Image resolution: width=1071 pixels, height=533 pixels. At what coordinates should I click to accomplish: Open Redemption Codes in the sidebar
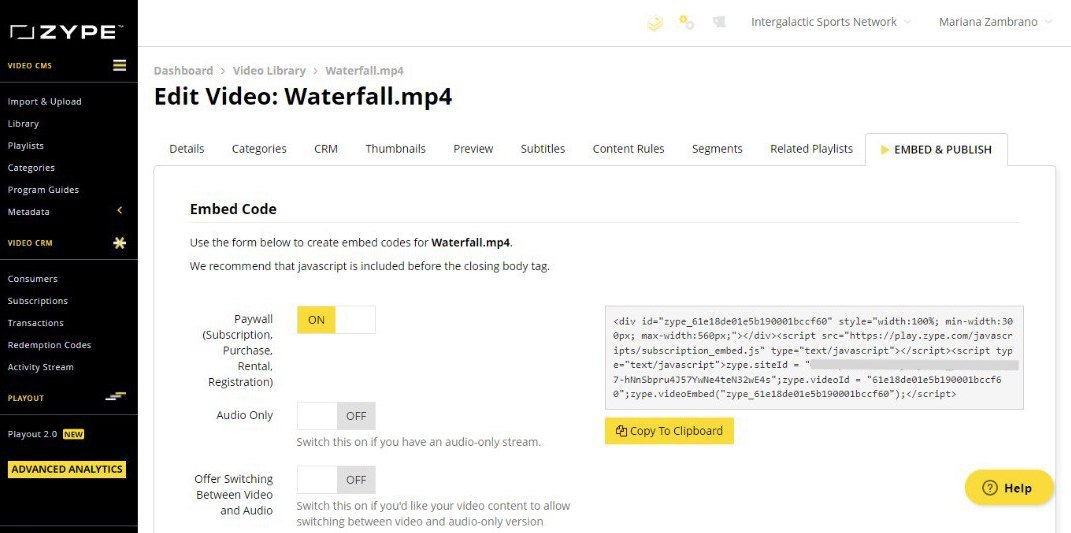pos(49,345)
